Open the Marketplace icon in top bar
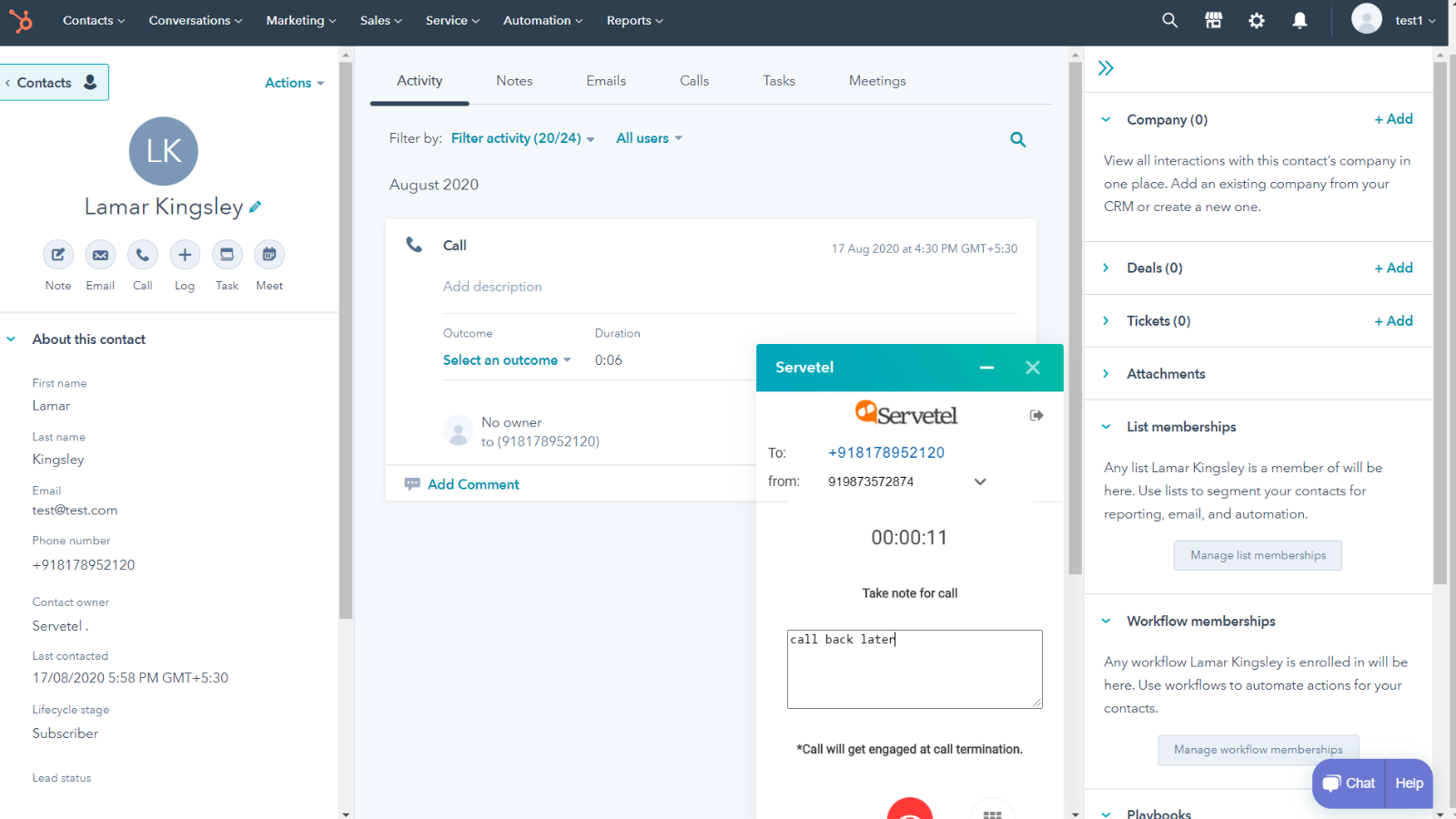Screen dimensions: 1456x819 tap(1214, 20)
